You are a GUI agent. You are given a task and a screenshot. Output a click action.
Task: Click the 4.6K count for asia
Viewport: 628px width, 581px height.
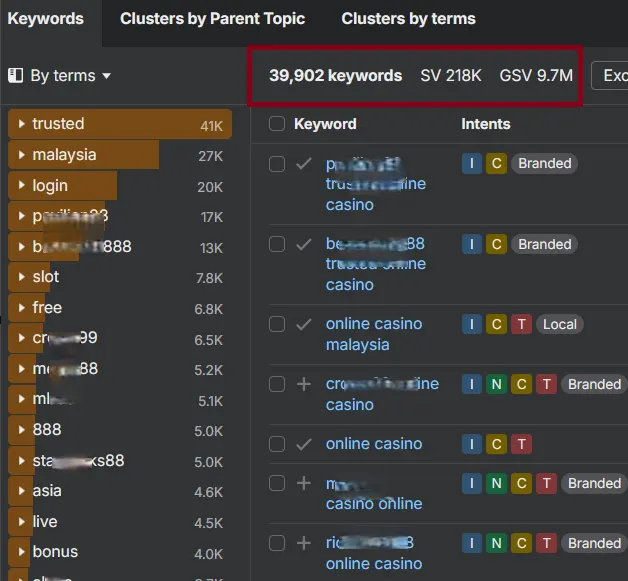(209, 492)
